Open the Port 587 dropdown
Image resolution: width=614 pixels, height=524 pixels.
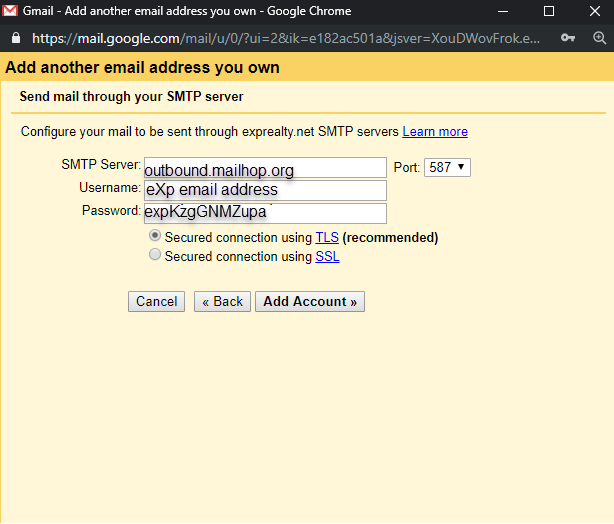(x=447, y=168)
